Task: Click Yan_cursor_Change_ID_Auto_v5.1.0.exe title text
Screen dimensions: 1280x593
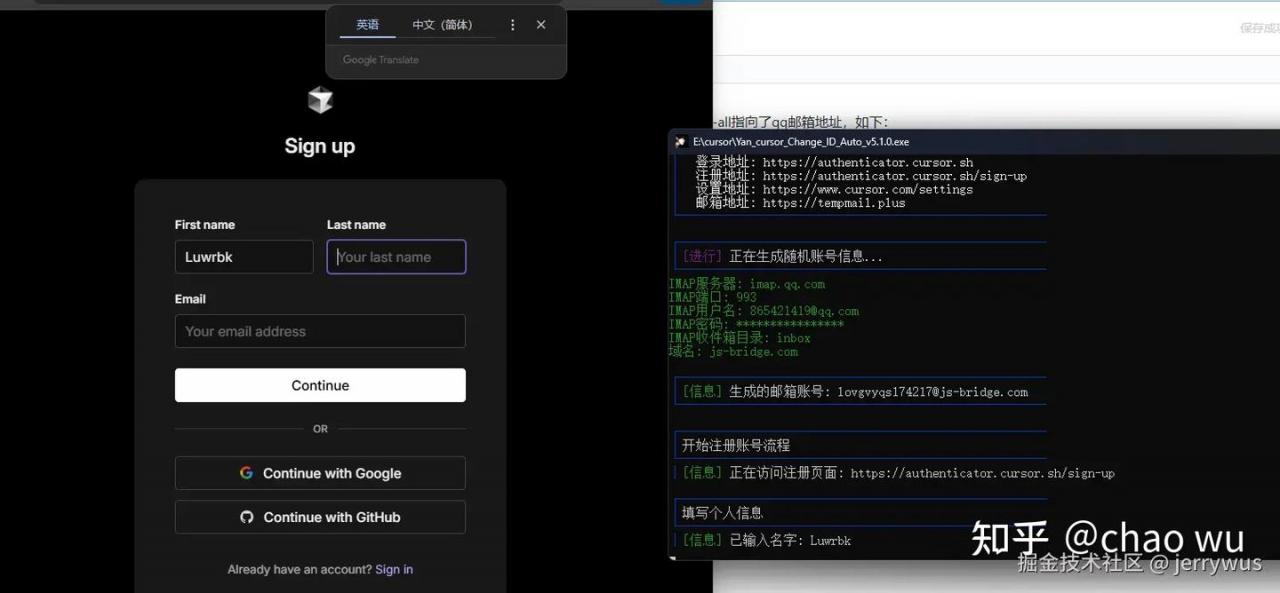Action: pos(801,142)
